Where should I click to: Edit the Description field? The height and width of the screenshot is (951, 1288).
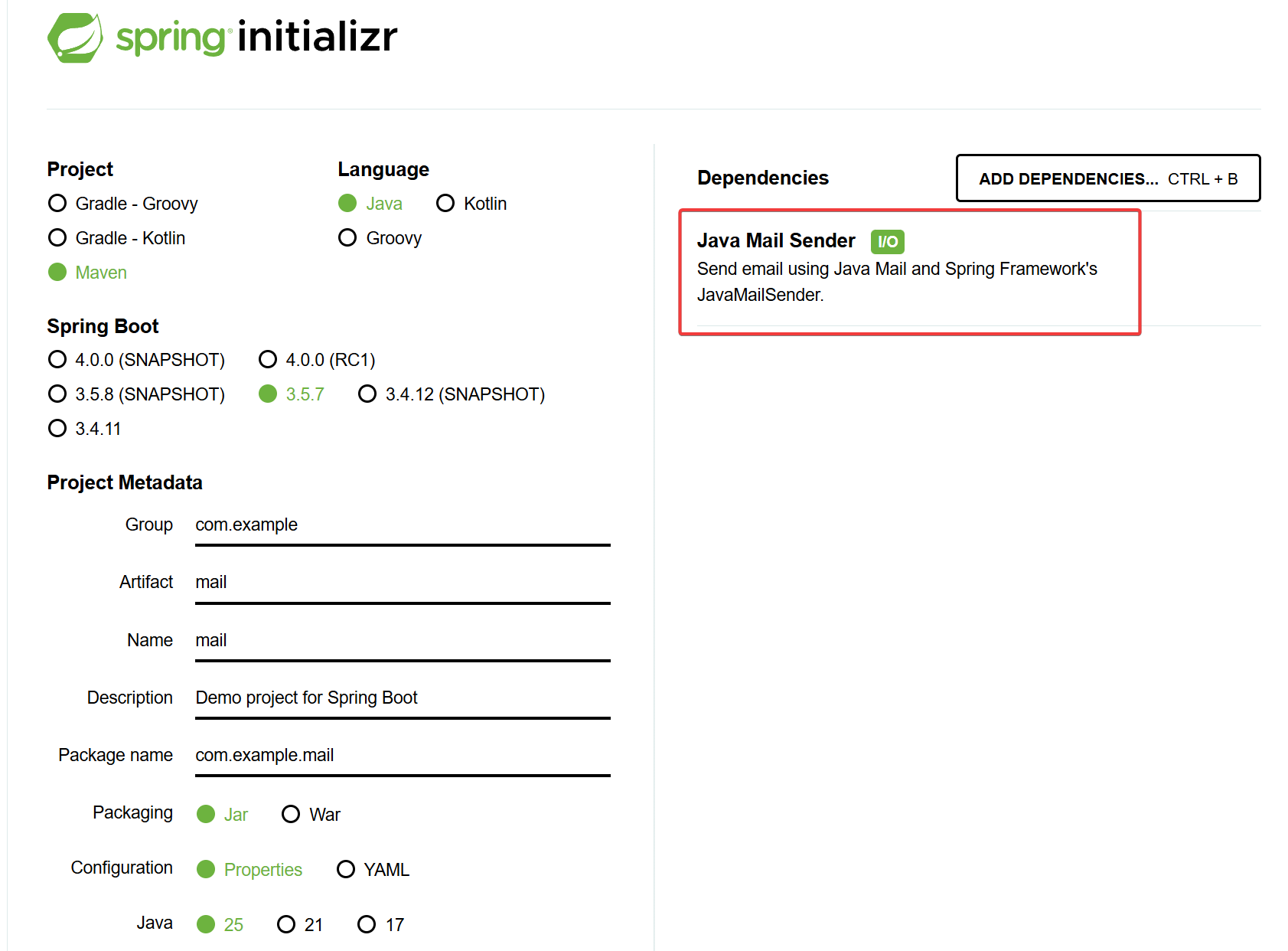coord(402,698)
